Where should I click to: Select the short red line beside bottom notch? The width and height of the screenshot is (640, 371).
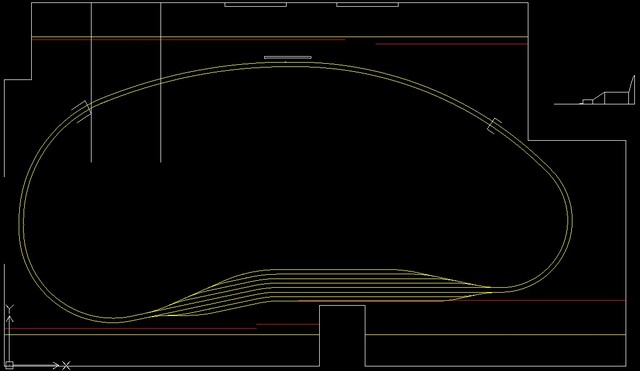(287, 324)
